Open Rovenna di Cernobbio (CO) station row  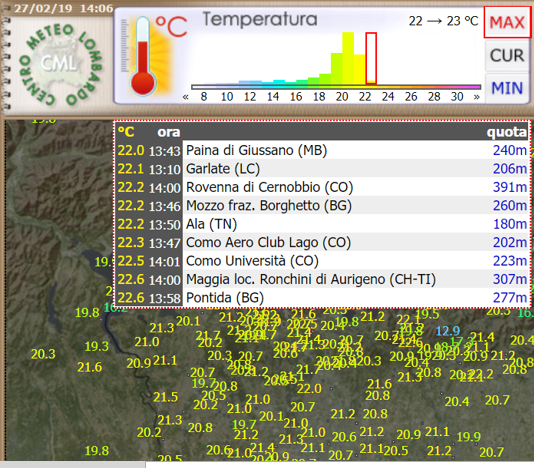tap(322, 187)
